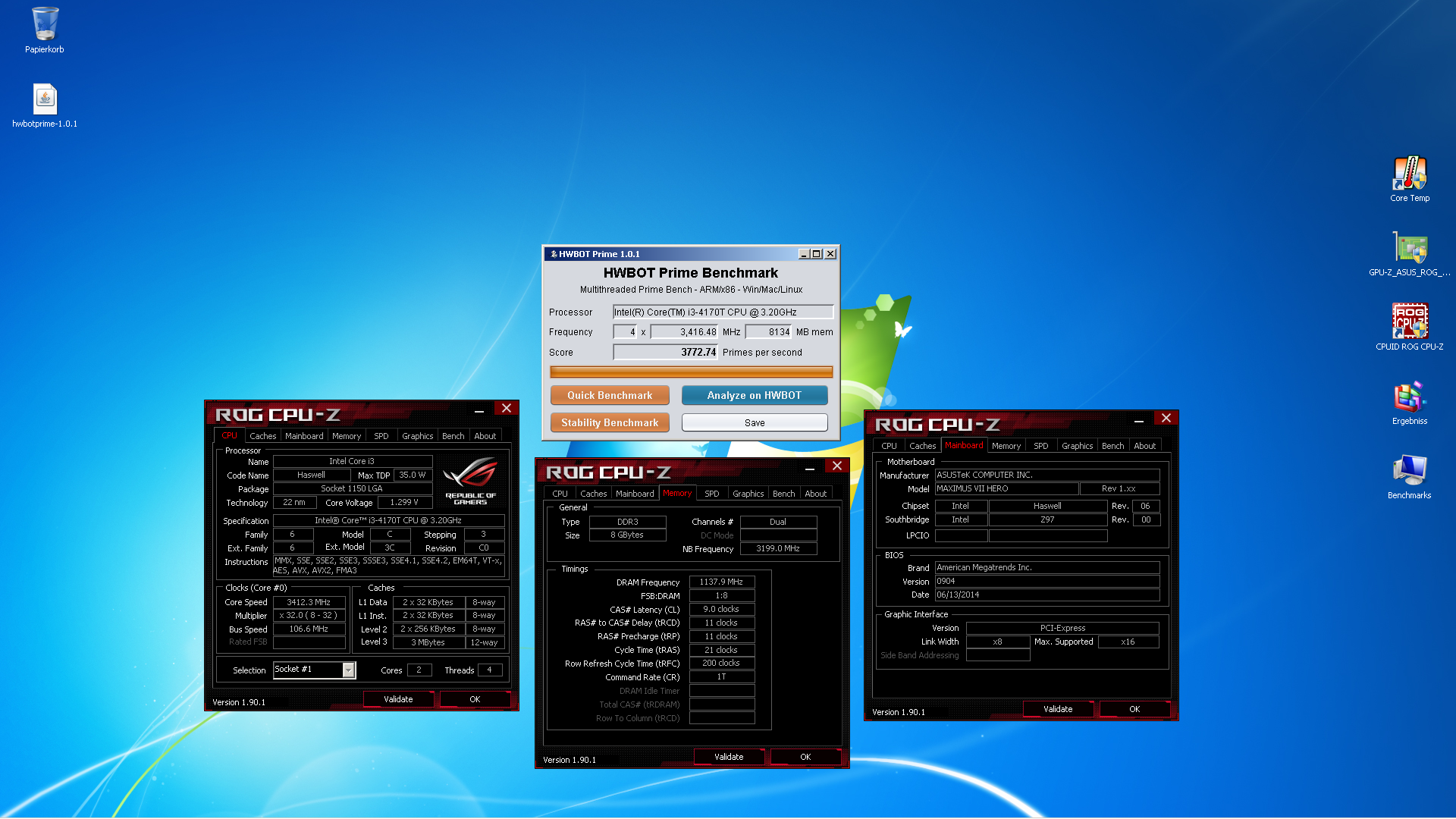Viewport: 1456px width, 819px height.
Task: Close the left CPU-Z CPU window
Action: pos(507,408)
